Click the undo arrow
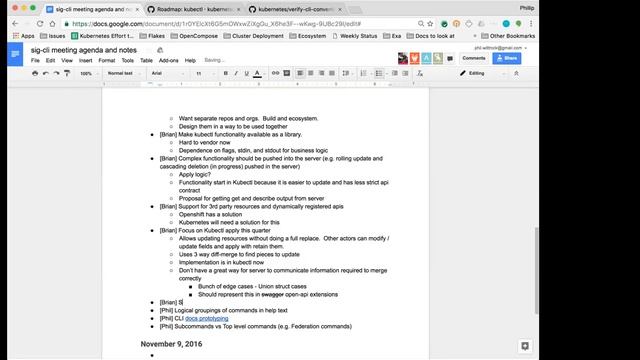 pyautogui.click(x=46, y=73)
